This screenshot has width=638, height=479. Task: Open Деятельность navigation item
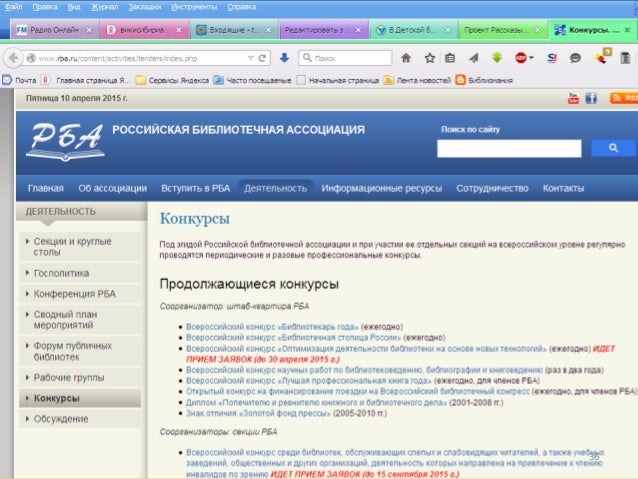point(275,188)
